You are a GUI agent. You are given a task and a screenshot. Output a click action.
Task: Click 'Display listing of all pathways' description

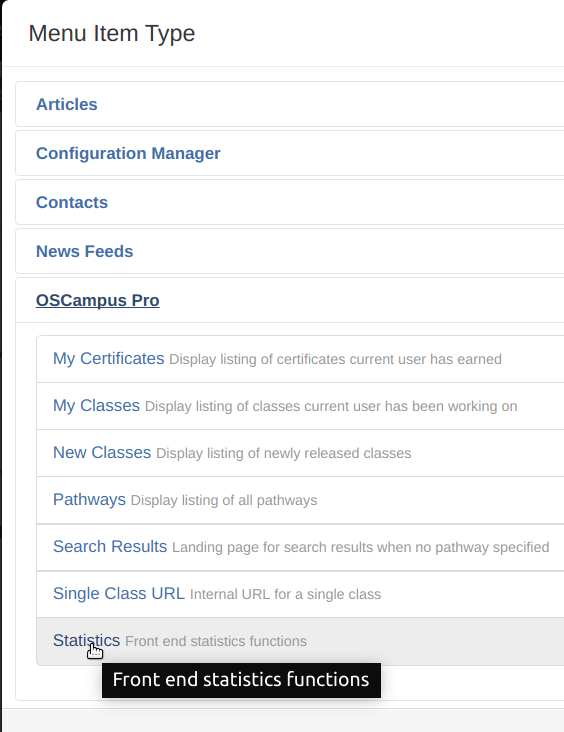(224, 500)
